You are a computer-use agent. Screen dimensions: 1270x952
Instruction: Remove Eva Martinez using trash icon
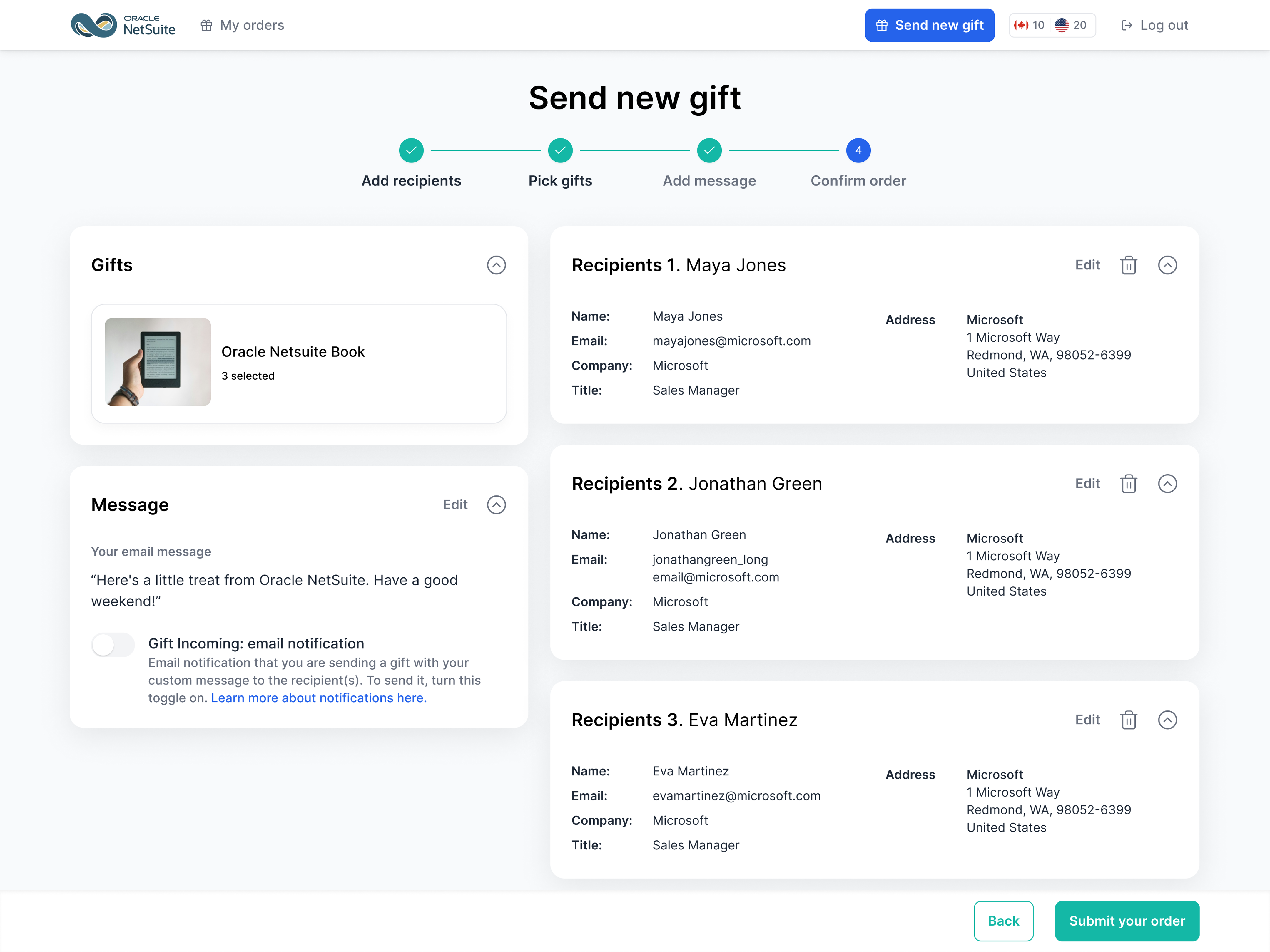pos(1128,720)
